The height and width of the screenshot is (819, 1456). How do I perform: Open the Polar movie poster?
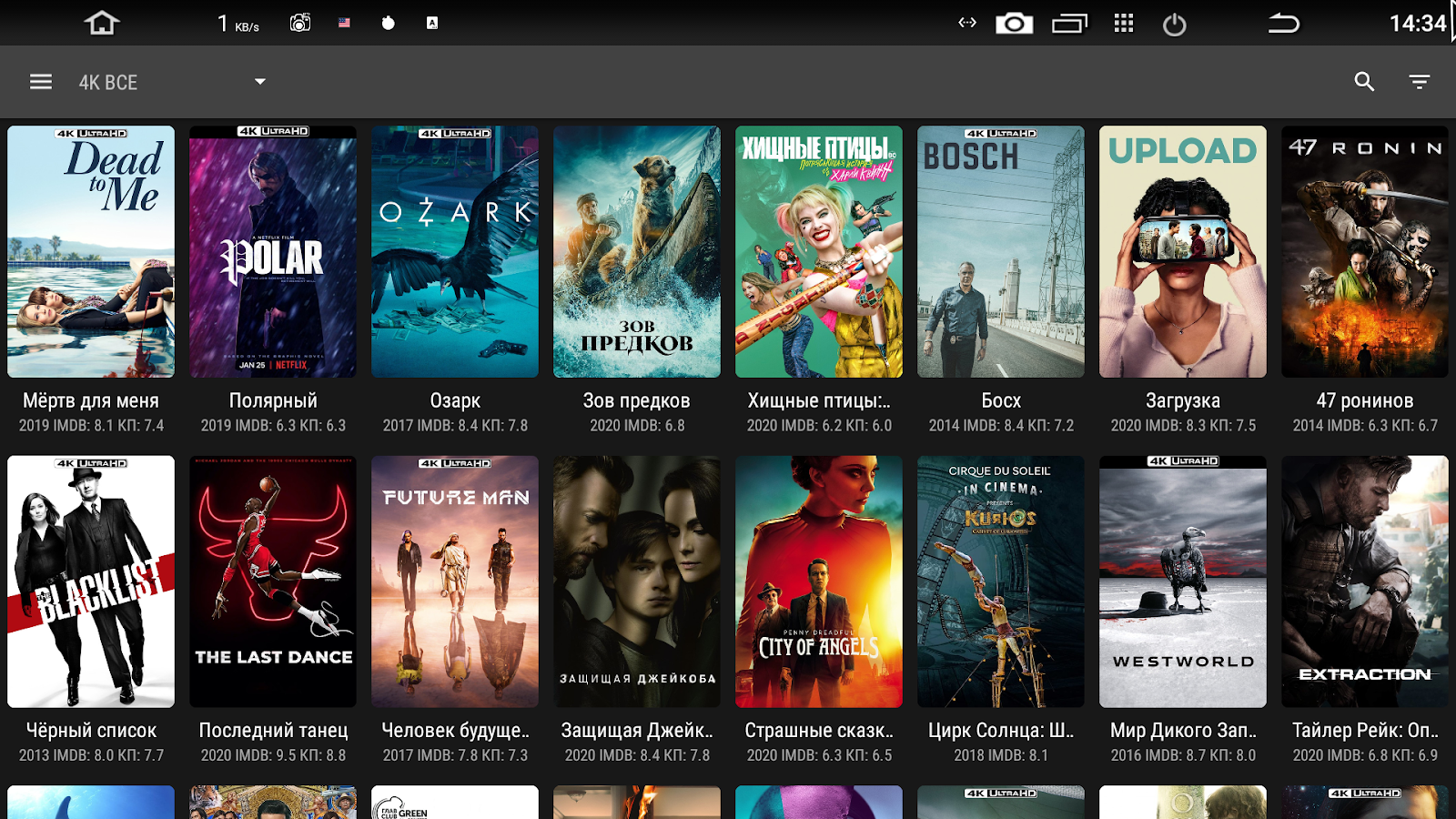[273, 252]
